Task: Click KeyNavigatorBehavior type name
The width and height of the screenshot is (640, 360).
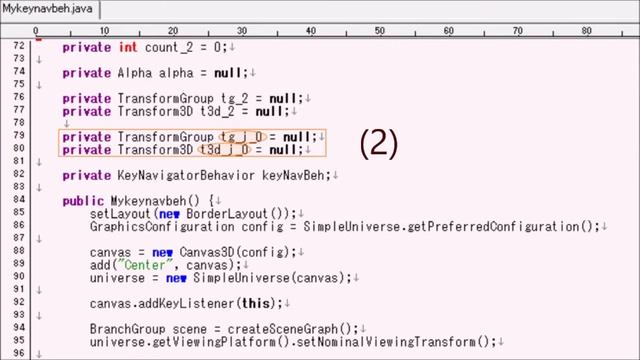Action: tap(186, 176)
